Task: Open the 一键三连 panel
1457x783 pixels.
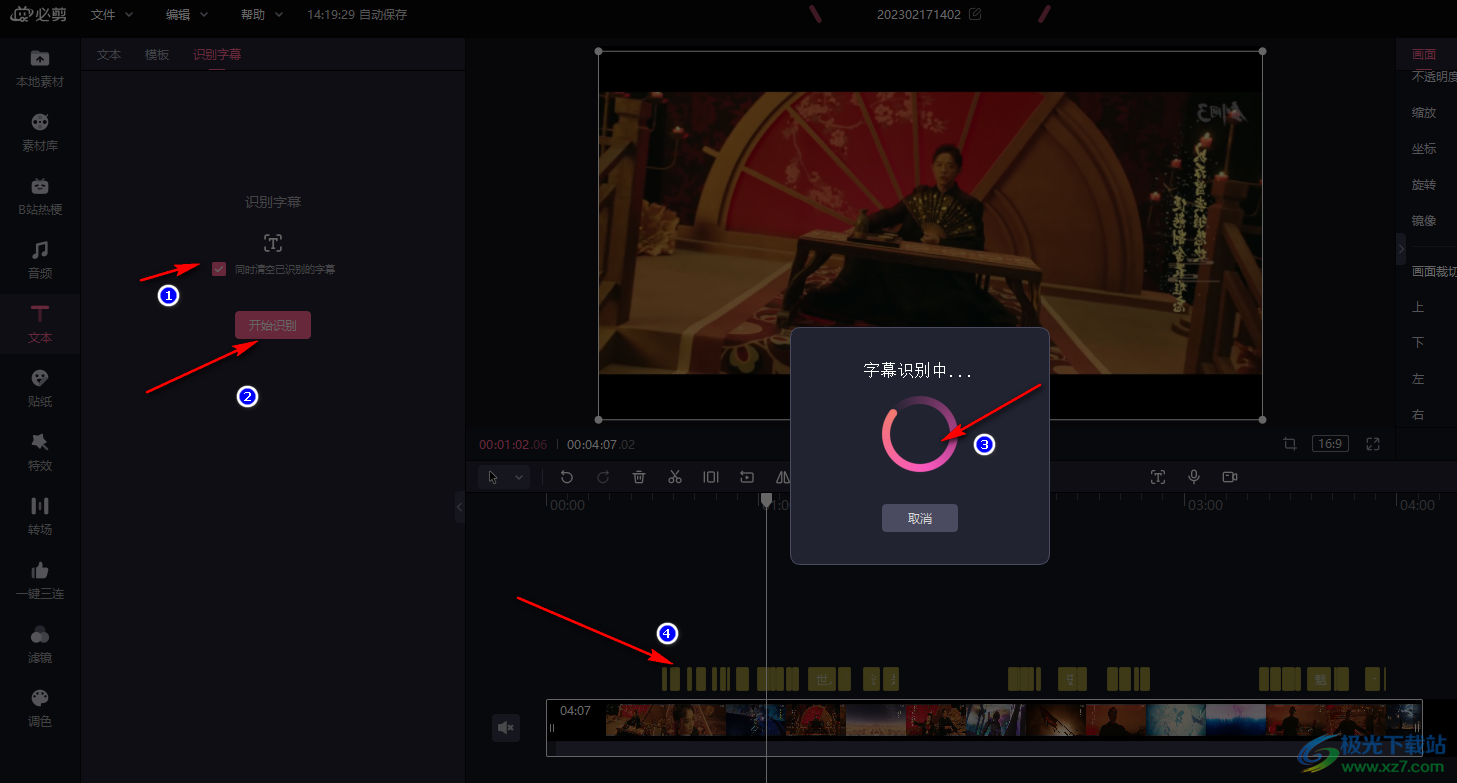Action: tap(40, 580)
